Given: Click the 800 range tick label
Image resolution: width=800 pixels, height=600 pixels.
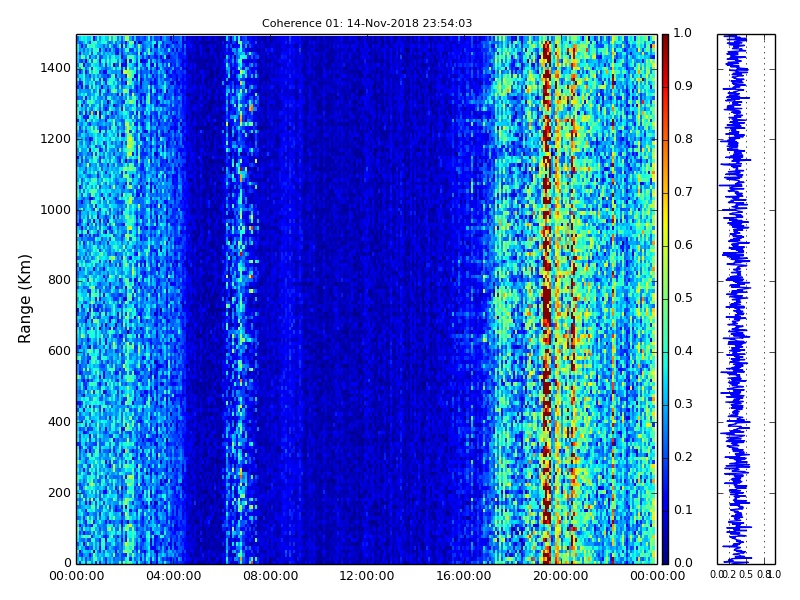Looking at the screenshot, I should (x=59, y=280).
